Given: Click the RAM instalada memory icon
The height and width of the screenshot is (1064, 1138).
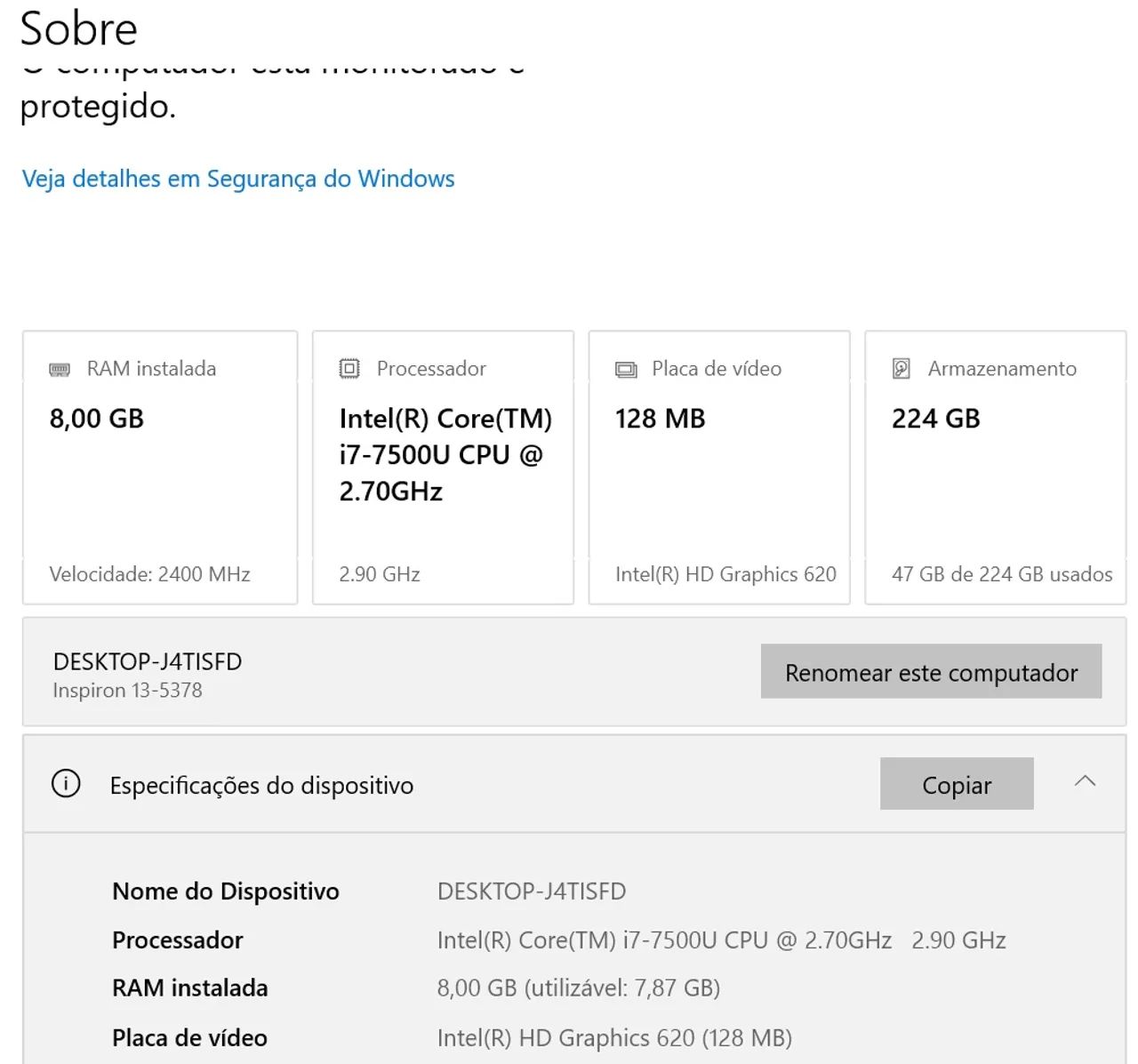Looking at the screenshot, I should coord(60,369).
